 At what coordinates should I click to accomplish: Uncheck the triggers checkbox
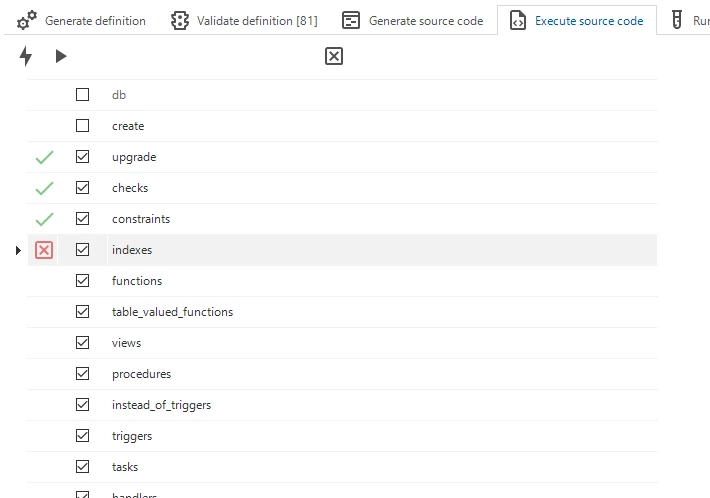(x=83, y=436)
